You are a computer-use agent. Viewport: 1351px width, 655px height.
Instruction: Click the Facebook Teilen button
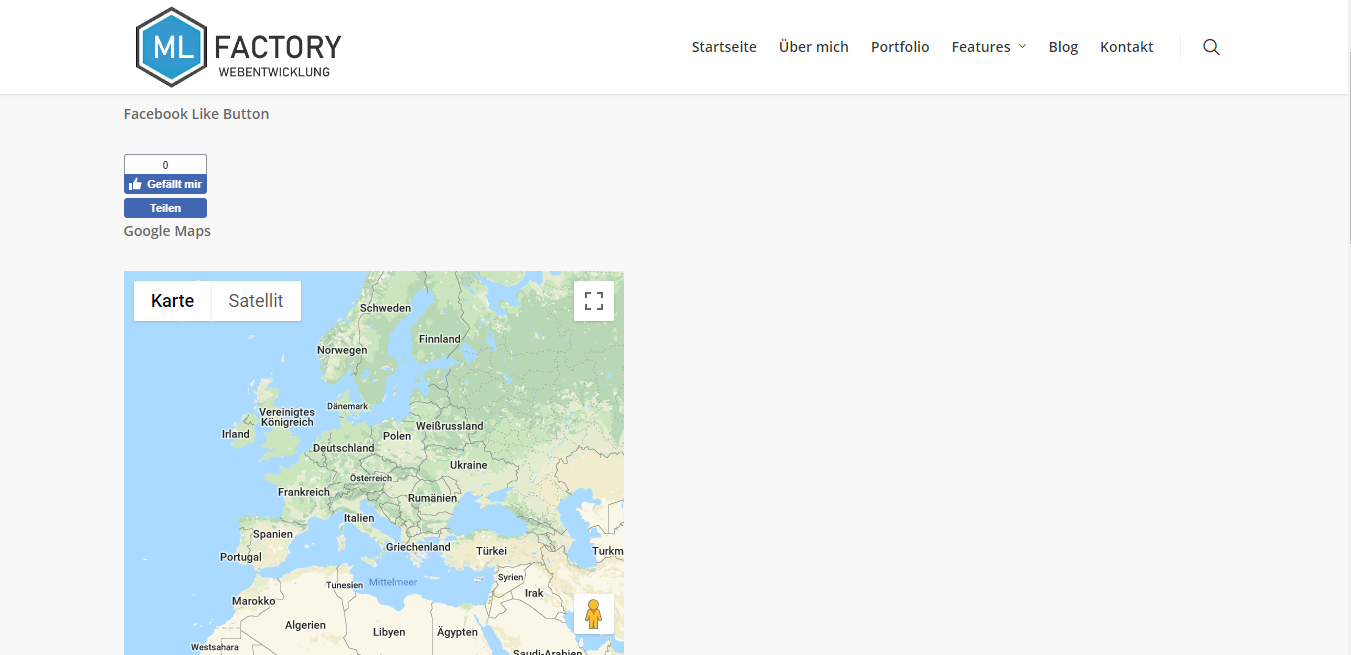[165, 208]
